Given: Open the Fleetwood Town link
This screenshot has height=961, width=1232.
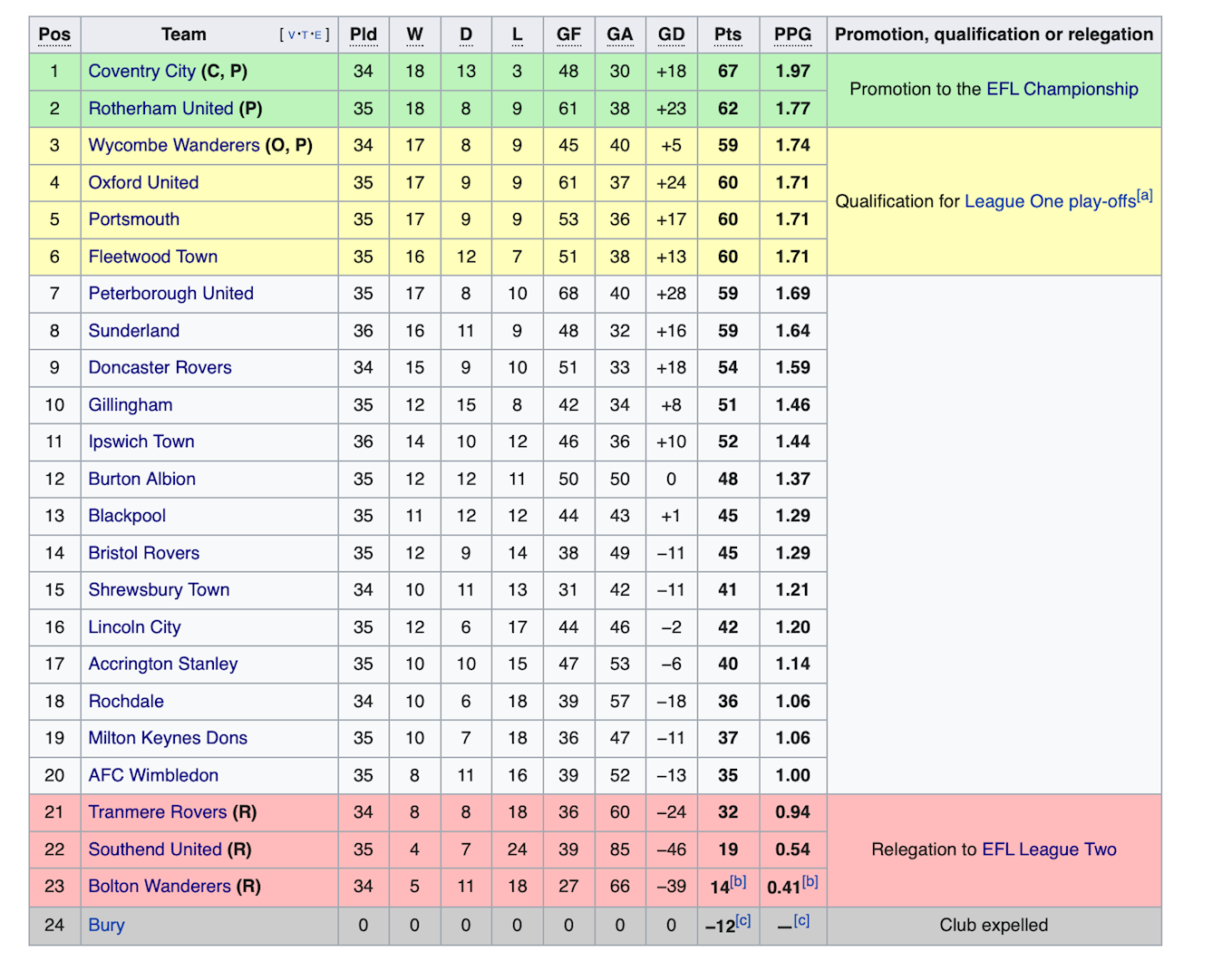Looking at the screenshot, I should (x=152, y=257).
